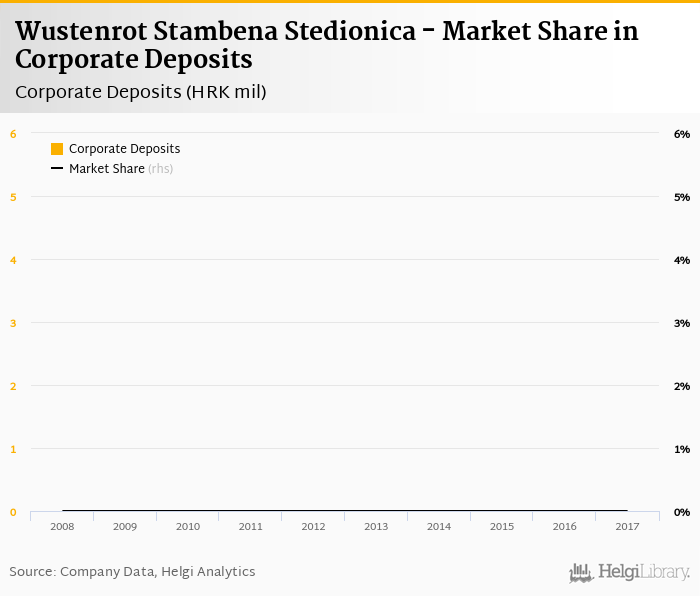Click the HelgiLibrary text logo

pos(644,572)
